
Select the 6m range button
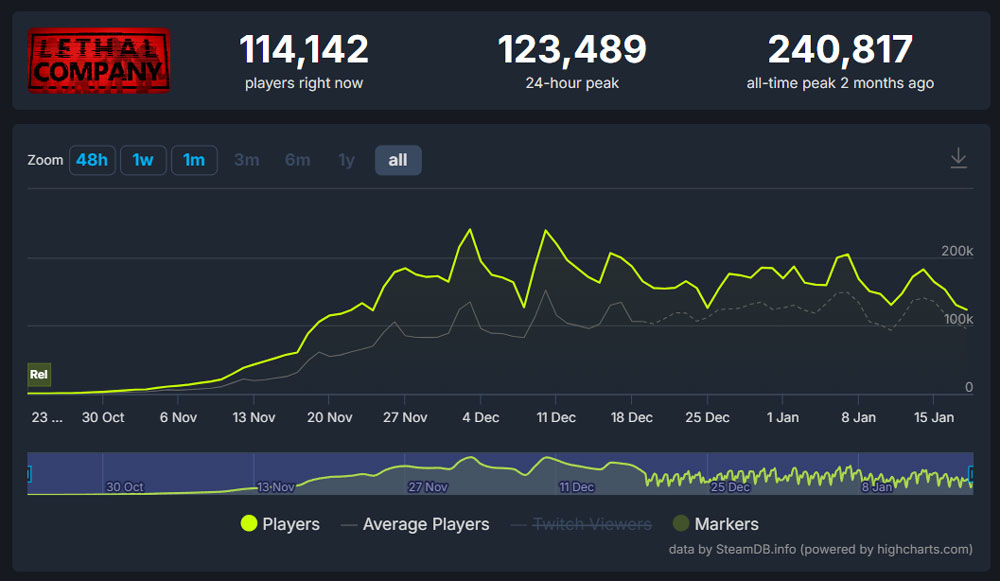297,159
